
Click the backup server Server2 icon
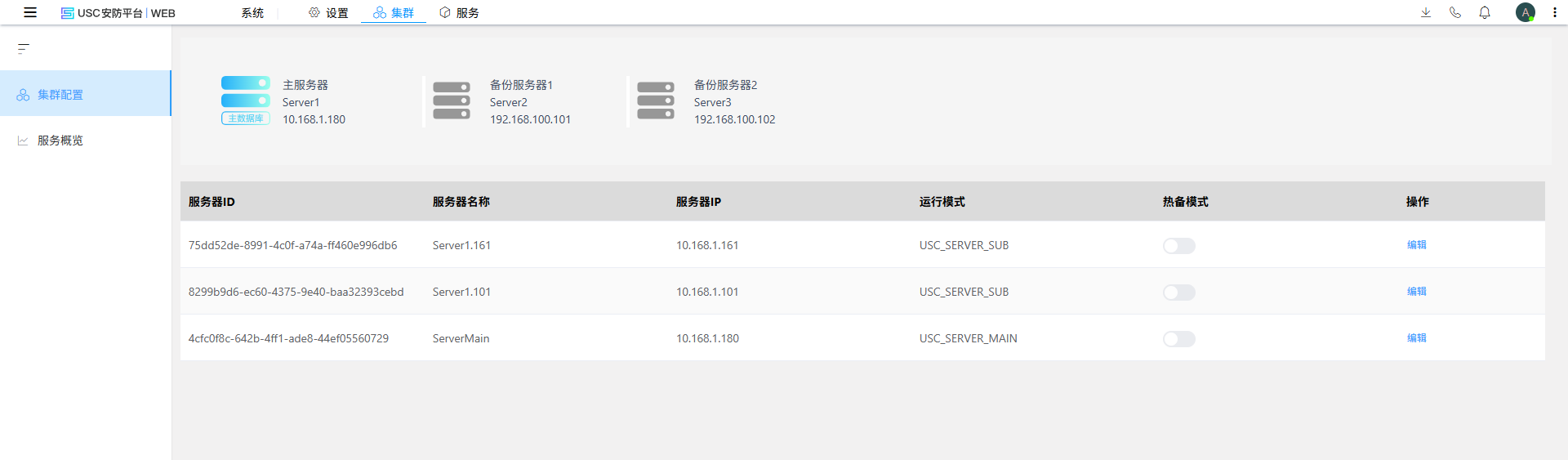(452, 100)
